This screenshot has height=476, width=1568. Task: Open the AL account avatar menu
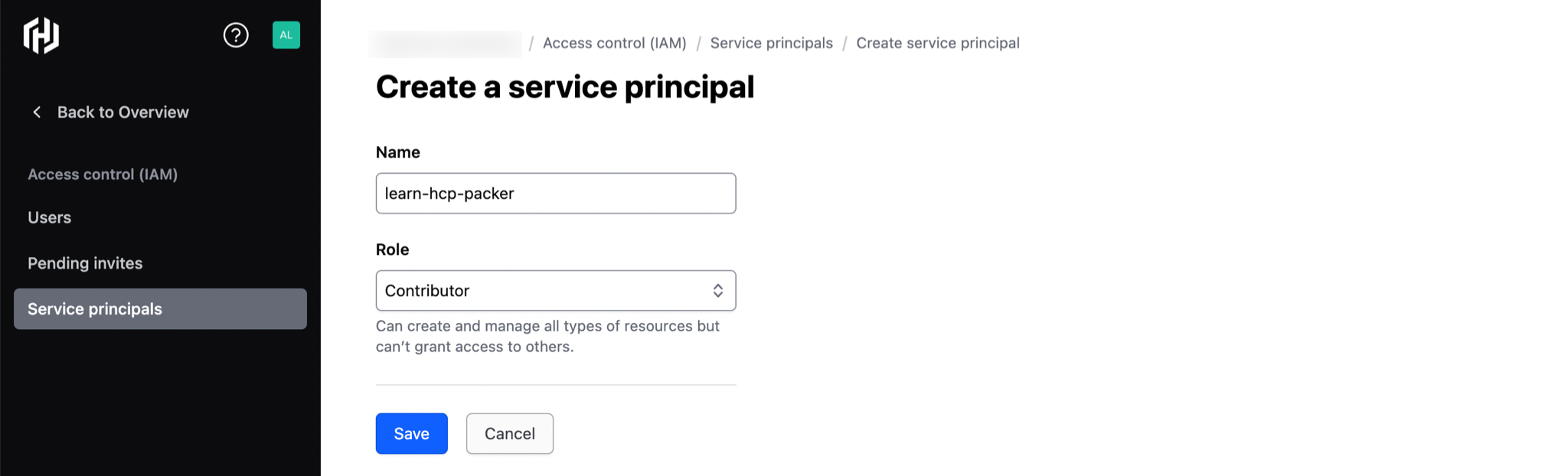pyautogui.click(x=286, y=35)
